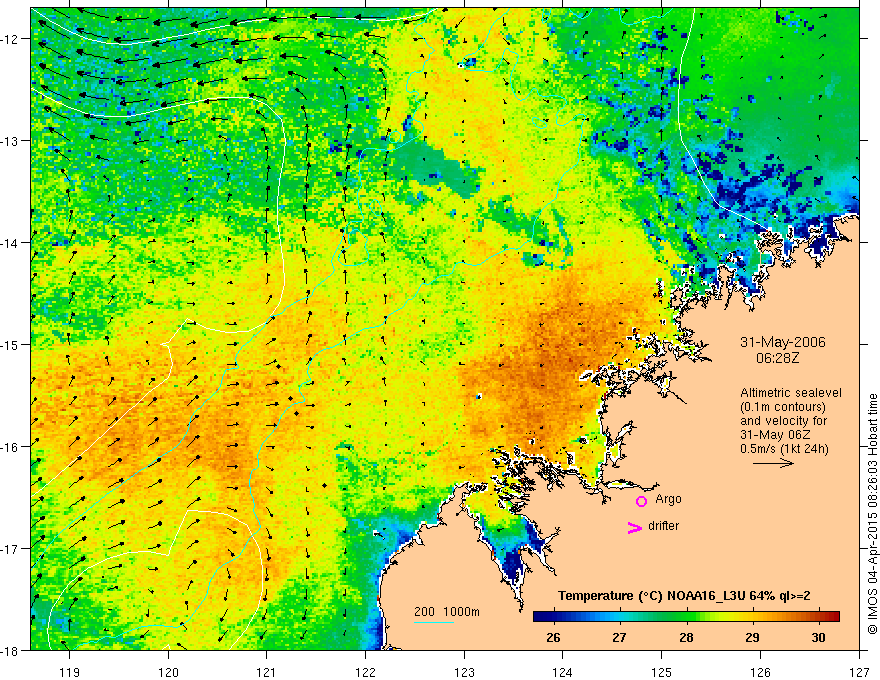The height and width of the screenshot is (680, 880).
Task: Click the magenta Argo circle marker in legend
Action: click(x=641, y=501)
